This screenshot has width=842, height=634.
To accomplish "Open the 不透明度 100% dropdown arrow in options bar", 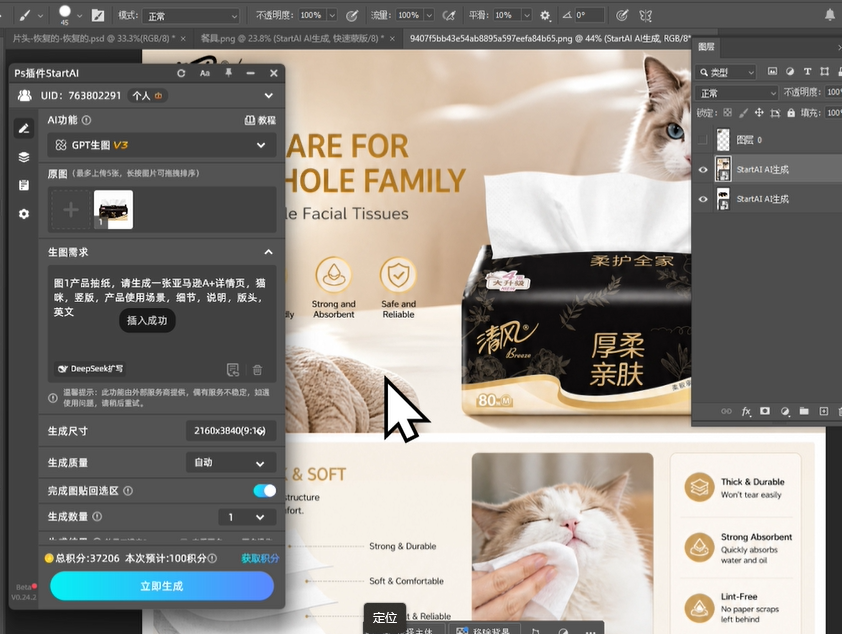I will [332, 16].
